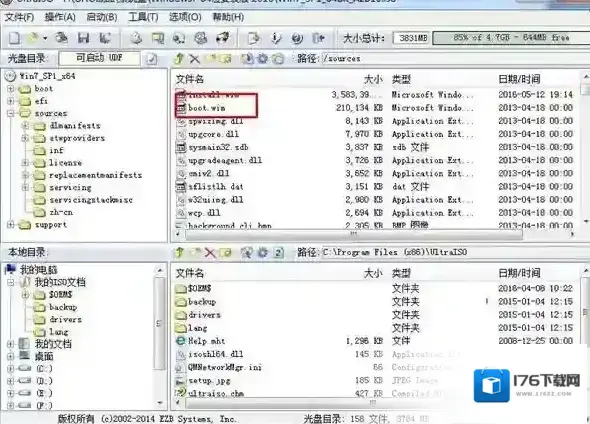Click the Exit toolbar icon
This screenshot has width=590, height=424.
click(319, 38)
